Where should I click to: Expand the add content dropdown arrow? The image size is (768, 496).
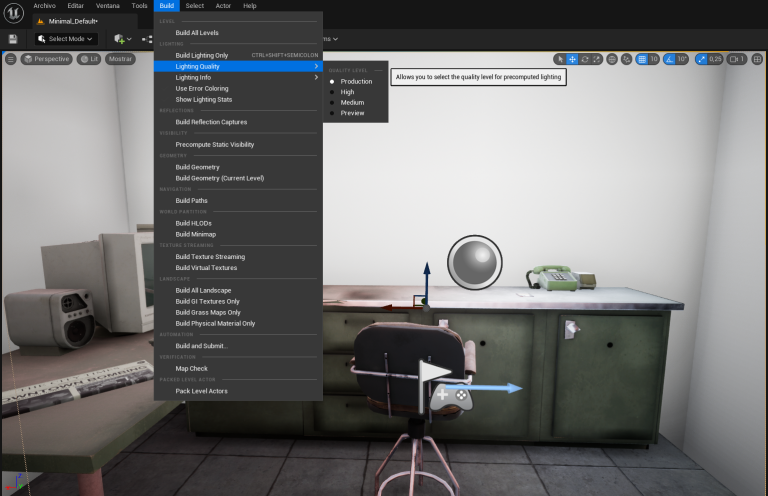[129, 39]
